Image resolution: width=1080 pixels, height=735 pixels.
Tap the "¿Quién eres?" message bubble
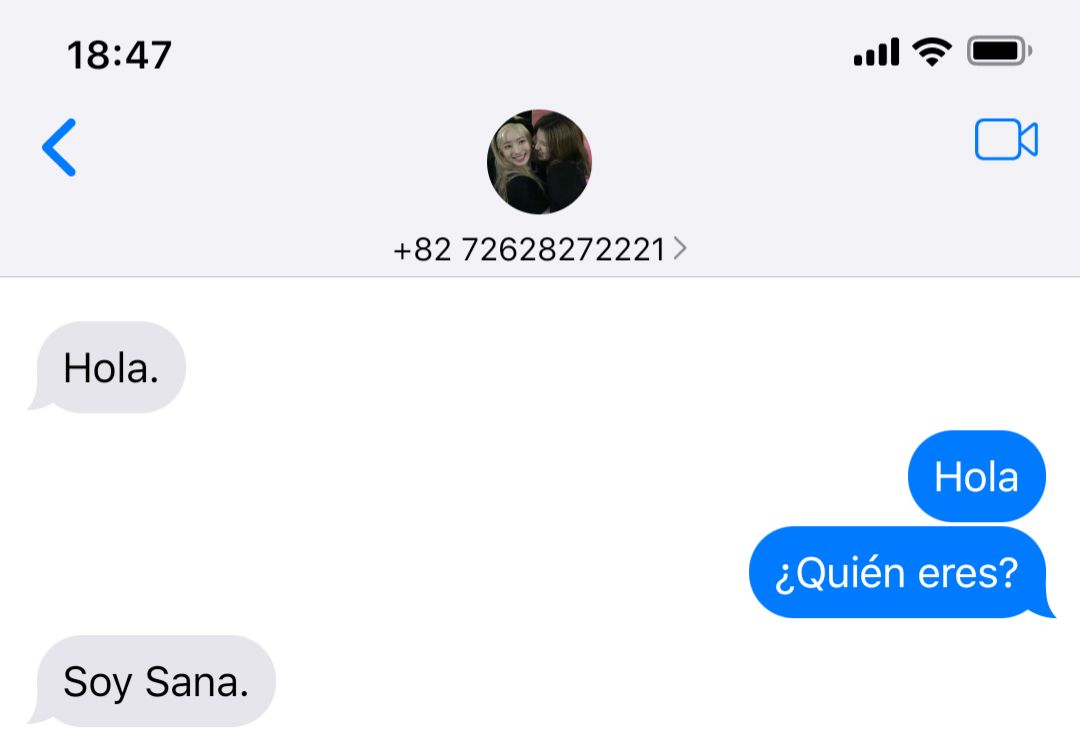(899, 572)
